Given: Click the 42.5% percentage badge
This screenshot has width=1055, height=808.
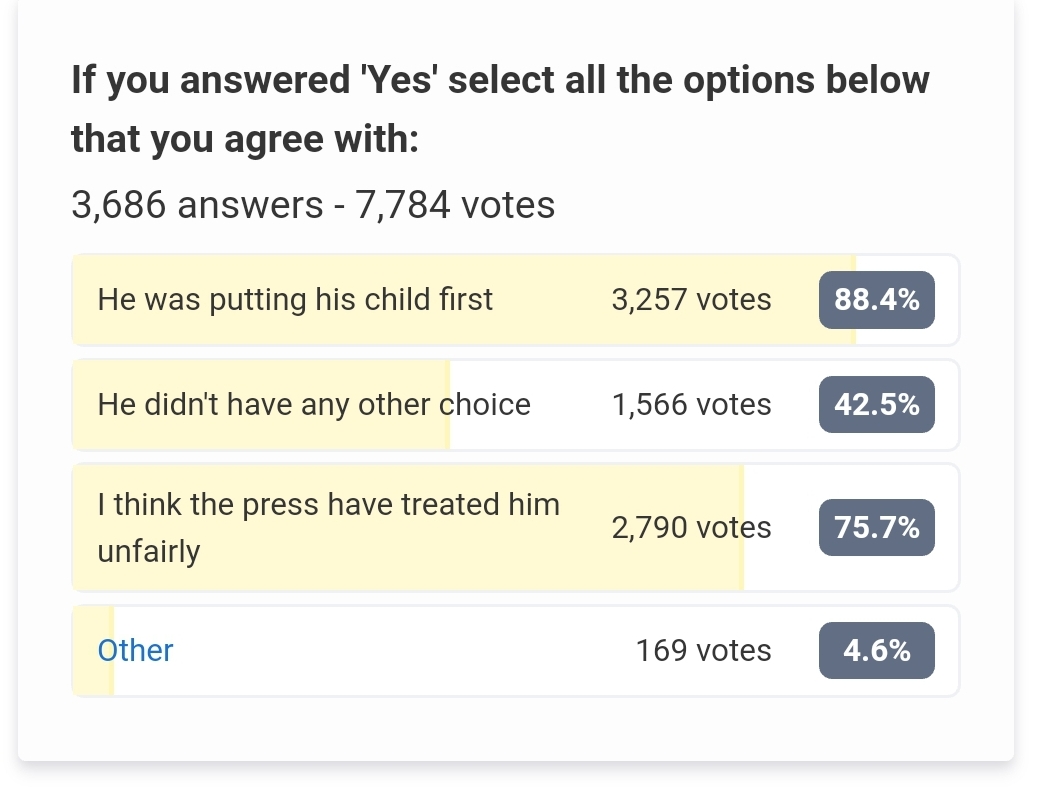Looking at the screenshot, I should tap(877, 404).
